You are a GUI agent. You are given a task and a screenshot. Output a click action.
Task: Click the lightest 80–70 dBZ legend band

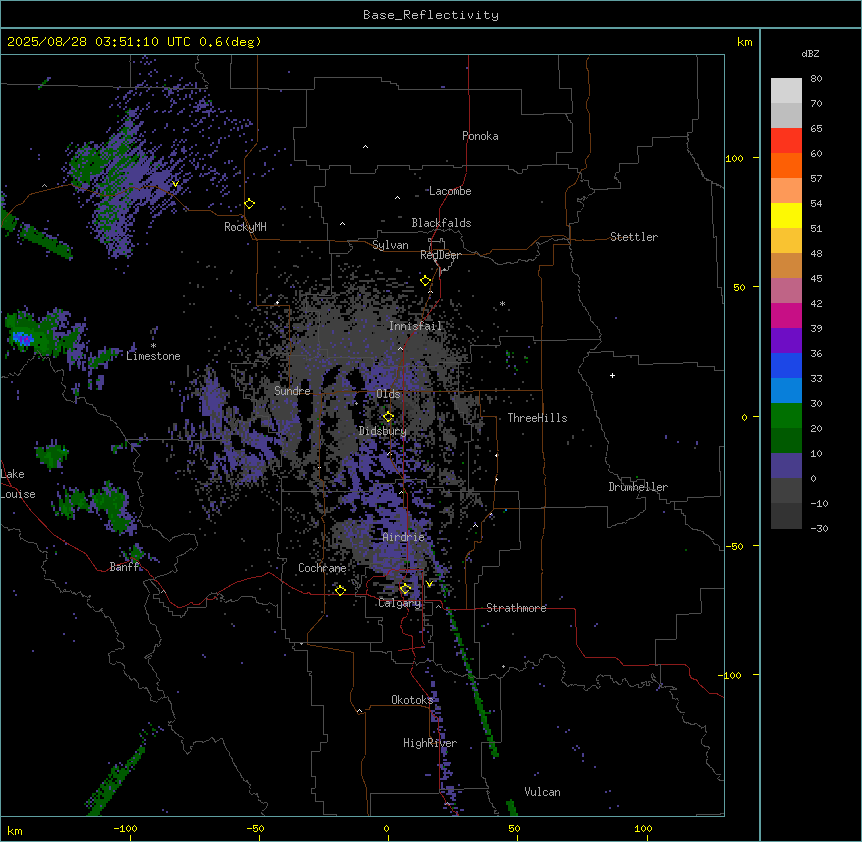tap(786, 91)
